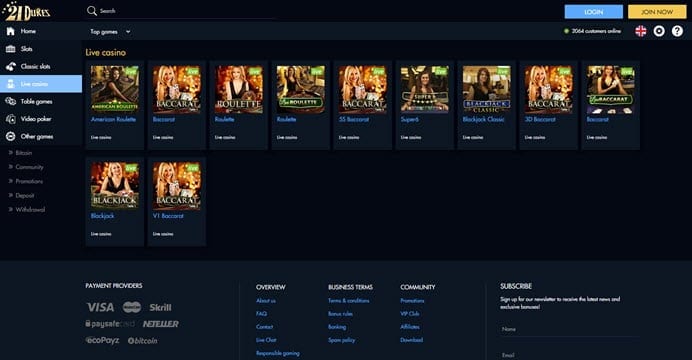Open settings with the round gear icon

coord(659,31)
